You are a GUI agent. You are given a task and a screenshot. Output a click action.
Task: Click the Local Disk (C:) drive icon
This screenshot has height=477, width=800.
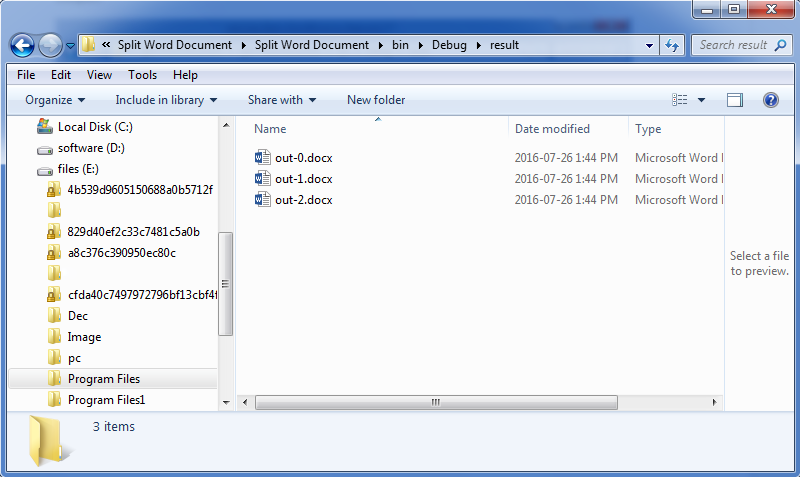(x=45, y=127)
